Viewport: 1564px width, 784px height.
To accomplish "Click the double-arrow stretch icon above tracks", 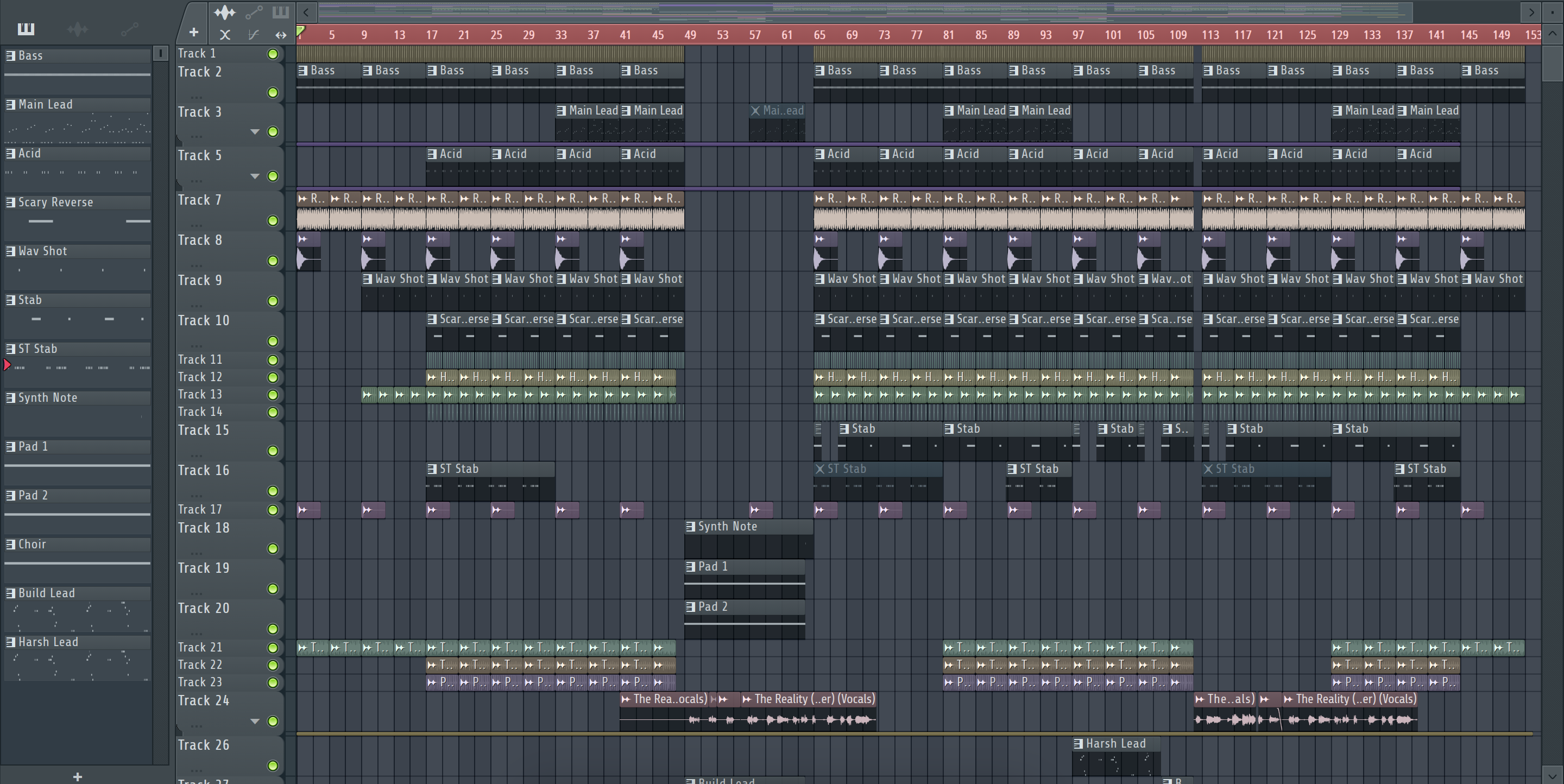I will click(x=281, y=35).
